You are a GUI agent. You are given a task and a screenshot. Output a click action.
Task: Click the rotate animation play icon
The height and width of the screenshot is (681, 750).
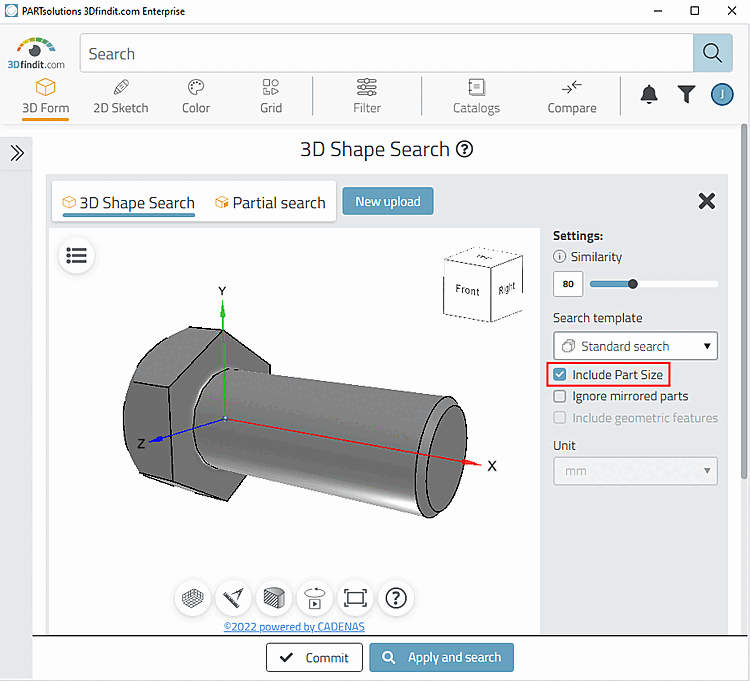point(314,598)
